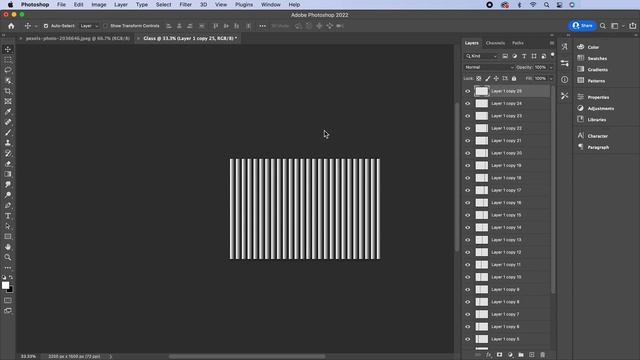The width and height of the screenshot is (640, 360).
Task: Toggle the Auto-Select checkbox
Action: 46,26
